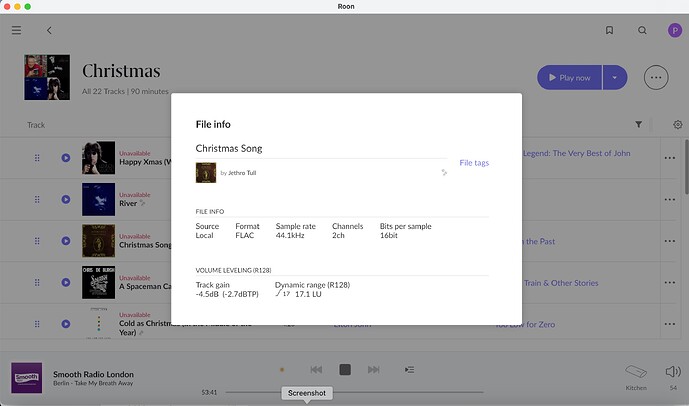Open the hamburger navigation menu
Viewport: 689px width, 406px height.
16,30
